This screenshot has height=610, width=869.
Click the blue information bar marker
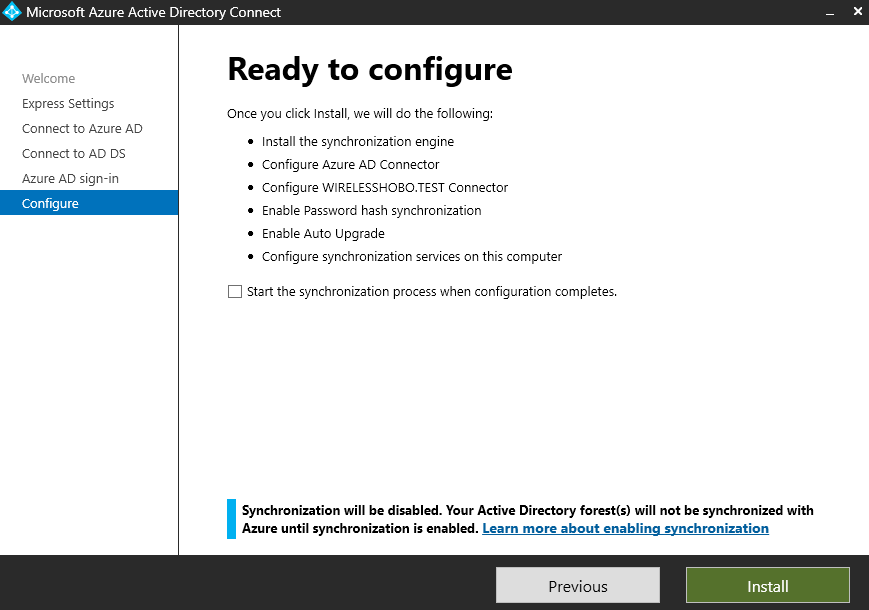tap(232, 519)
